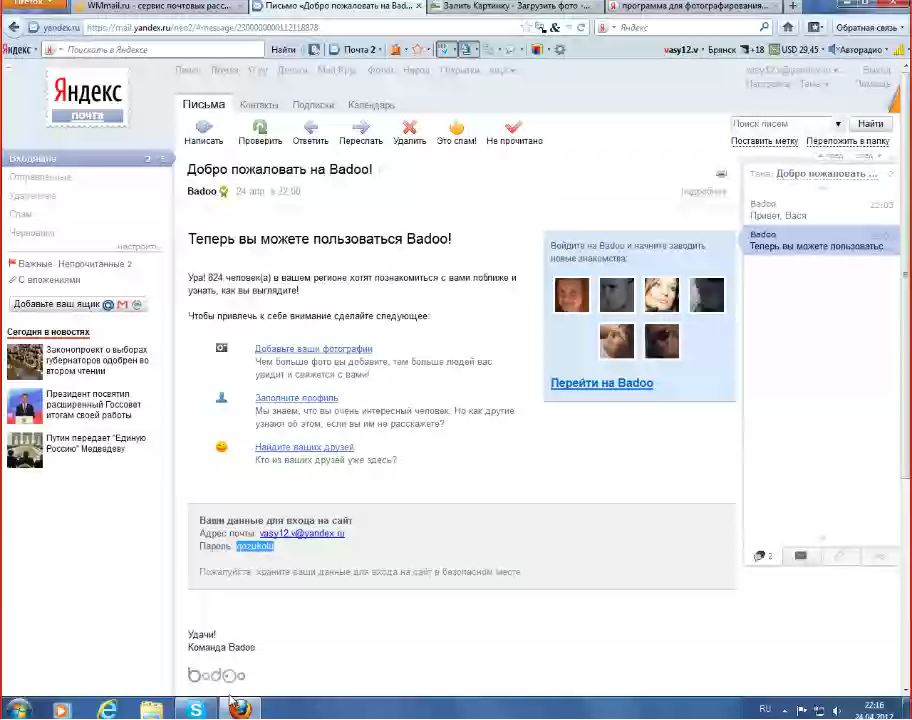Open the Добавьте ваши фотографии link

tap(314, 349)
